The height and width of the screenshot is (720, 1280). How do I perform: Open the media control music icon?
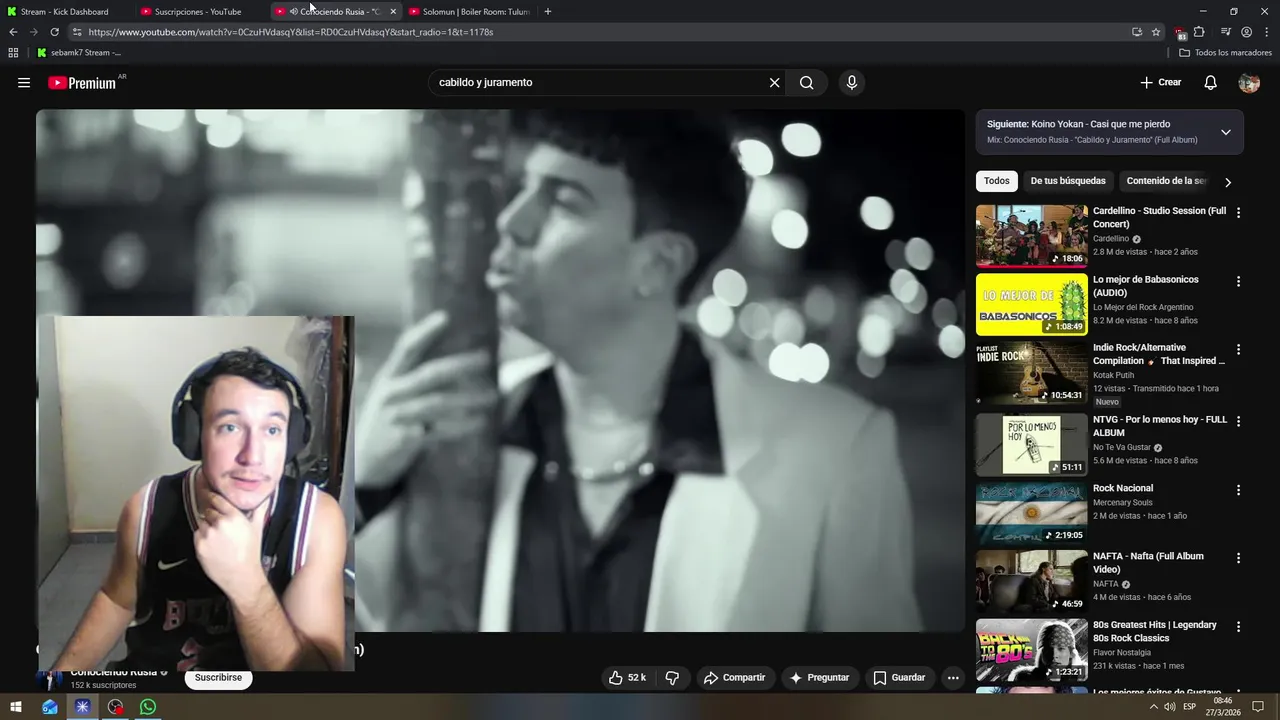(1226, 32)
